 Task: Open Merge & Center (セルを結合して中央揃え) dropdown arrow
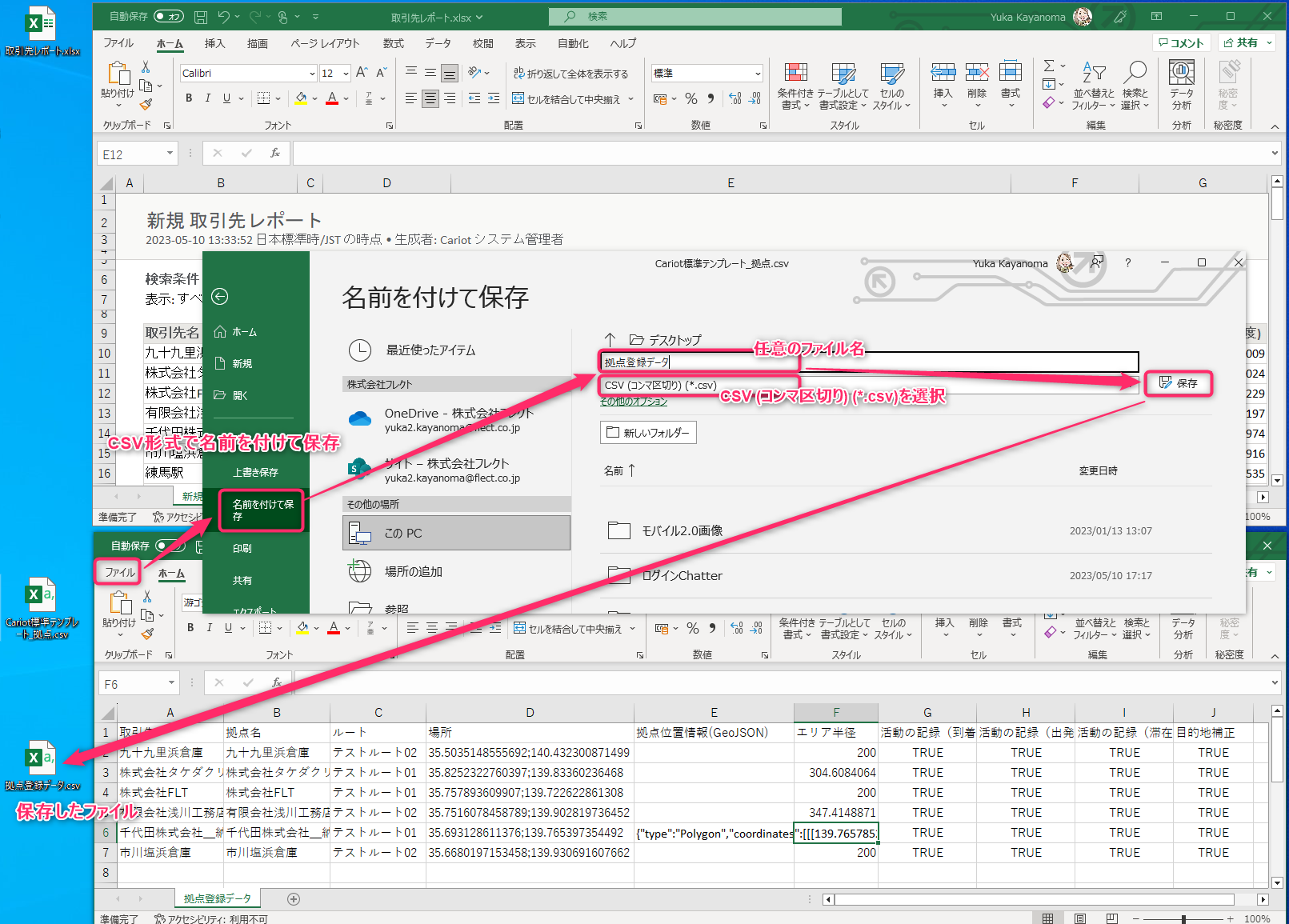(631, 99)
